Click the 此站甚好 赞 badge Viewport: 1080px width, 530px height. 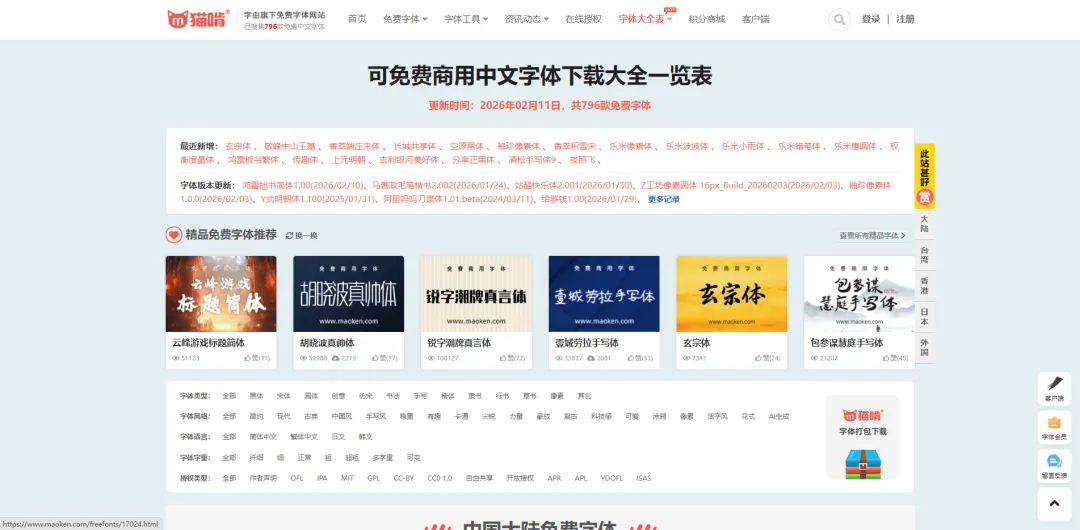coord(924,176)
